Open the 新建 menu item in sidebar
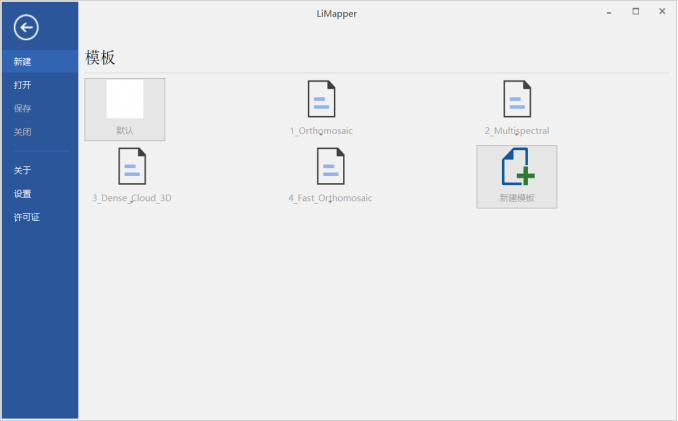 click(23, 61)
